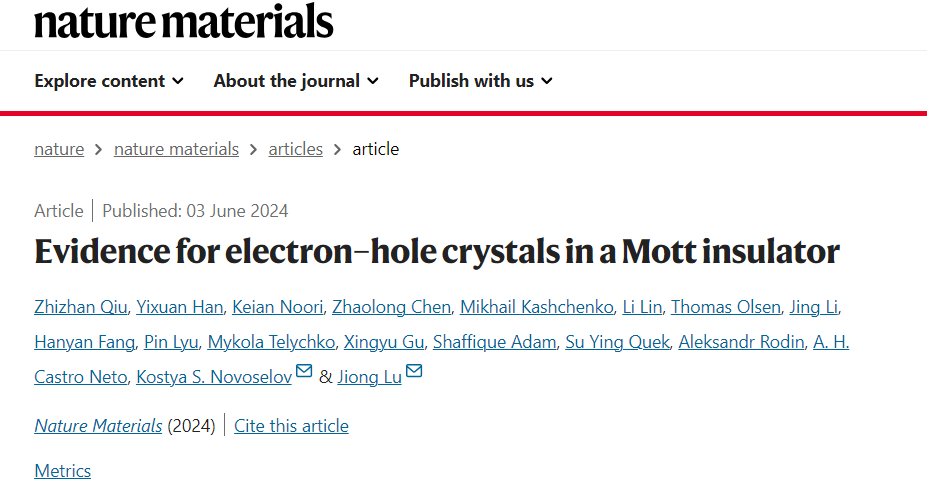This screenshot has height=486, width=927.
Task: Go to the nature breadcrumb link
Action: [59, 149]
